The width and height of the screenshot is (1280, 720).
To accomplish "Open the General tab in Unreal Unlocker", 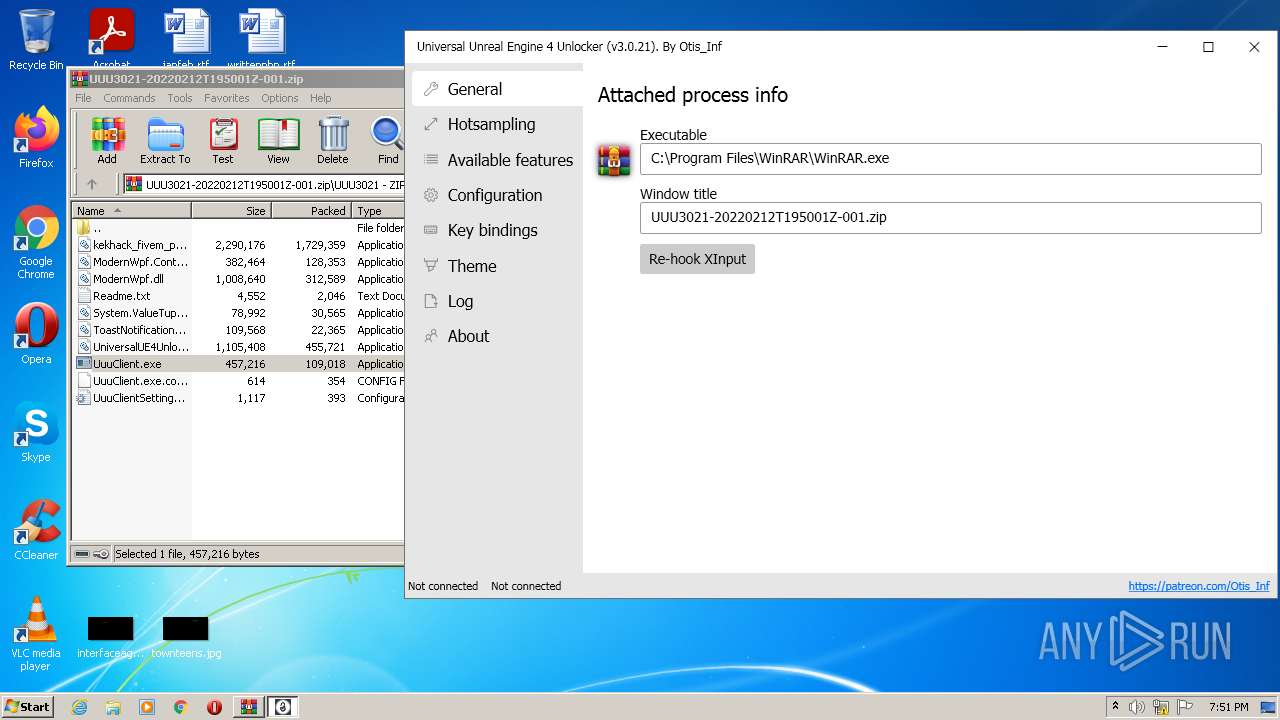I will point(497,89).
